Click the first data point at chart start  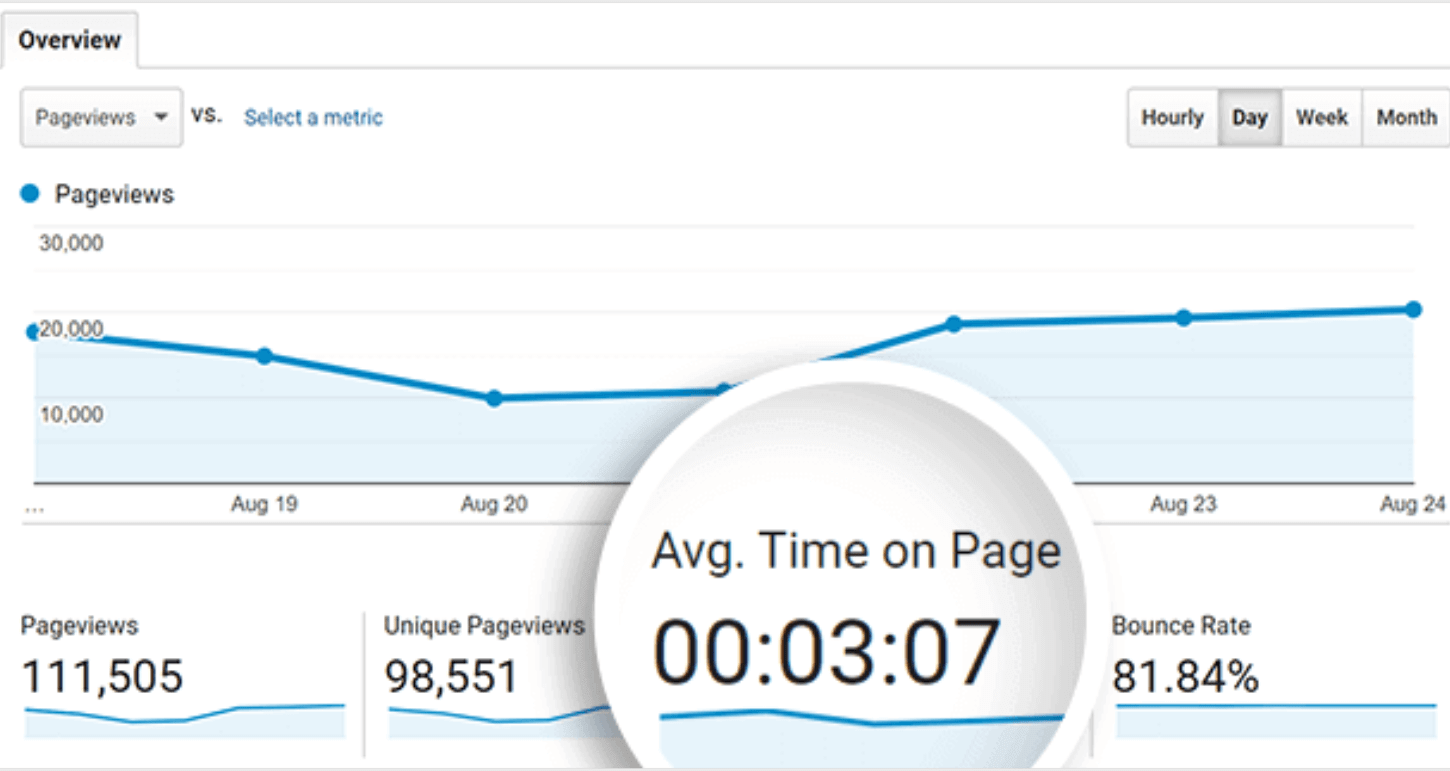(34, 332)
